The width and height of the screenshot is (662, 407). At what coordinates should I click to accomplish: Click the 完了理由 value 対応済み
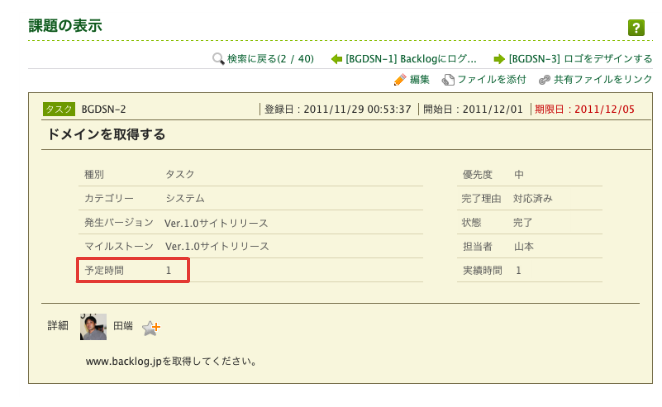pyautogui.click(x=533, y=198)
